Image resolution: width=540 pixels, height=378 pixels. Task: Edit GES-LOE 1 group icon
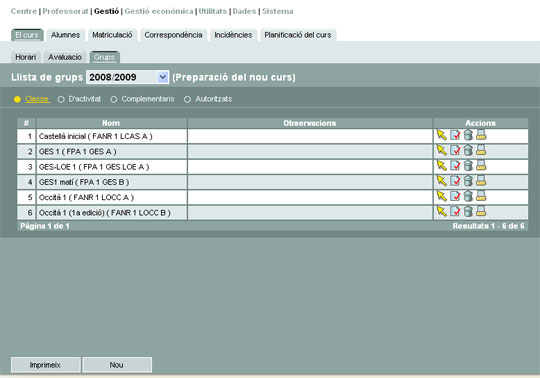coord(455,166)
